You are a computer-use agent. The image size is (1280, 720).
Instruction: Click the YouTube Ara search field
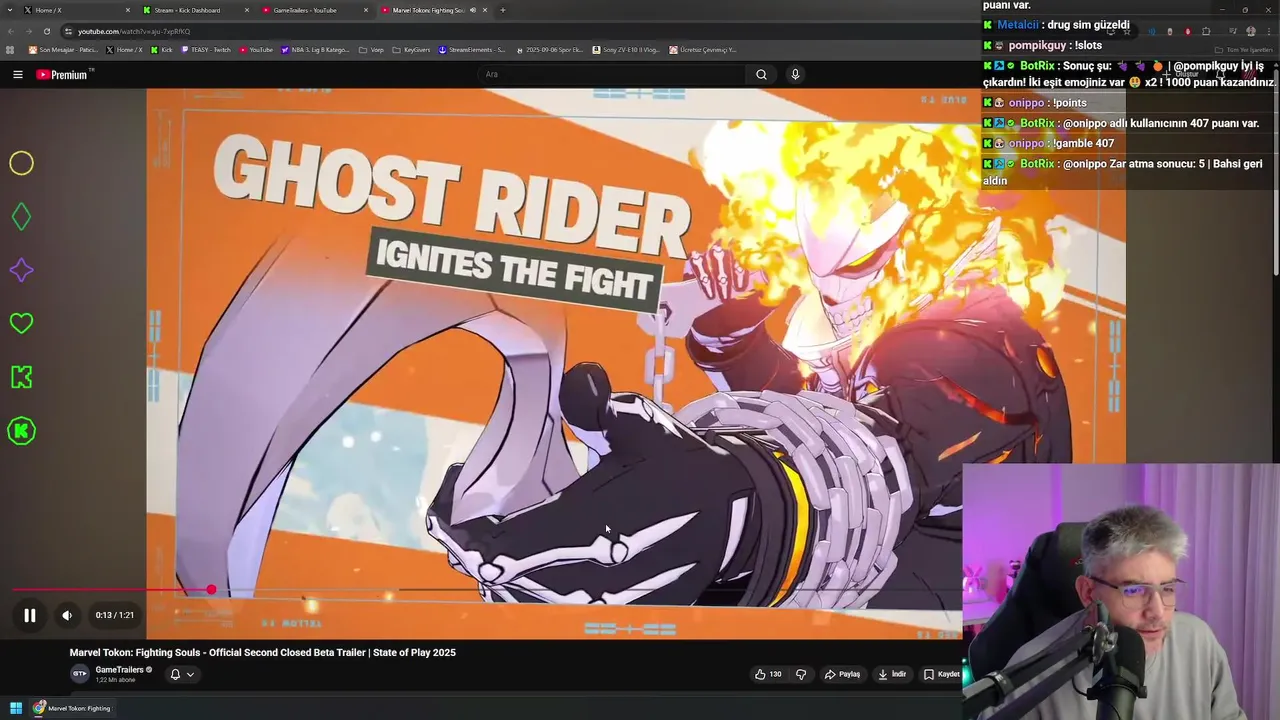tap(610, 74)
